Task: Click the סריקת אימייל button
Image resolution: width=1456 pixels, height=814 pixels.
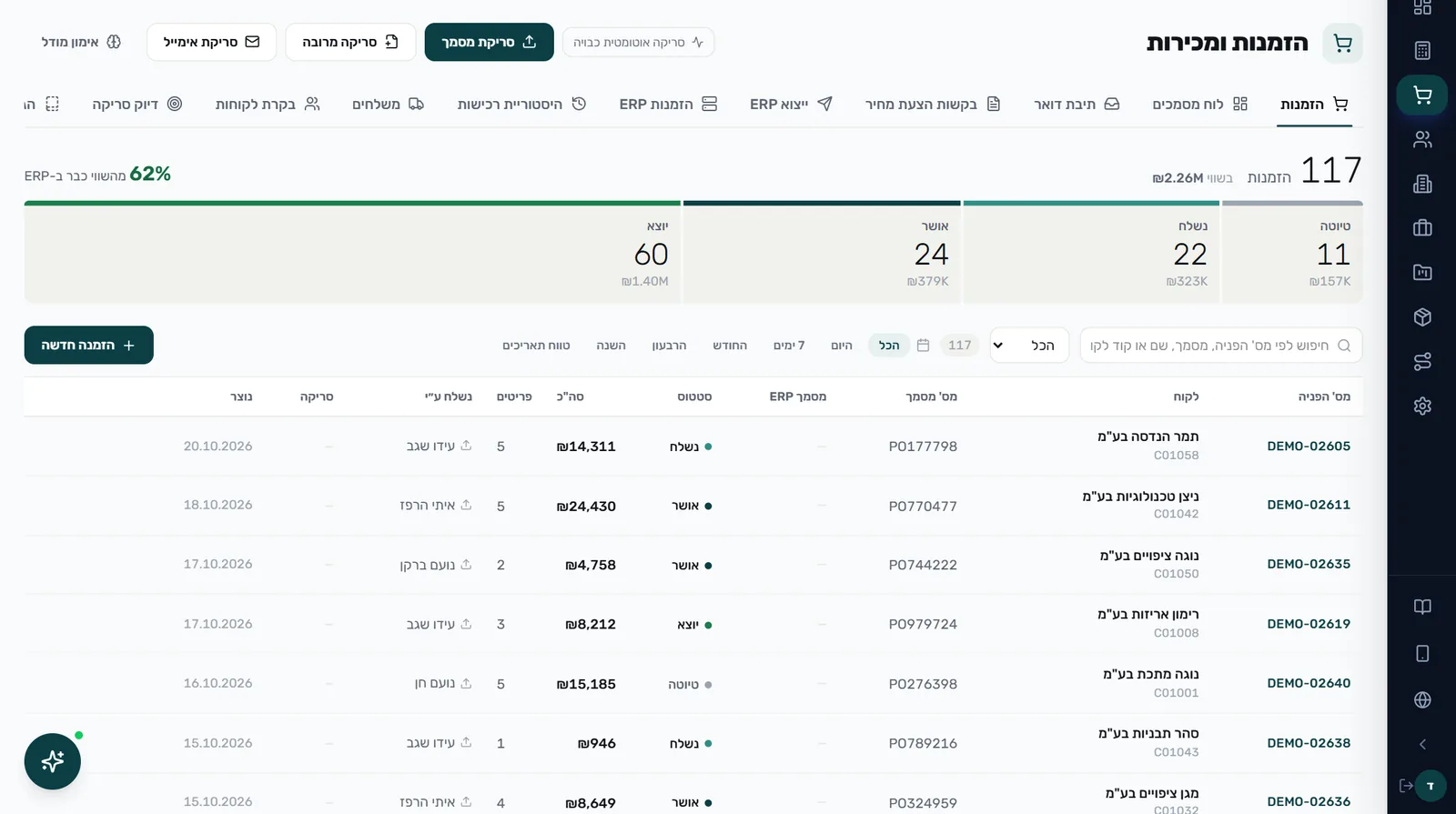Action: pos(211,43)
